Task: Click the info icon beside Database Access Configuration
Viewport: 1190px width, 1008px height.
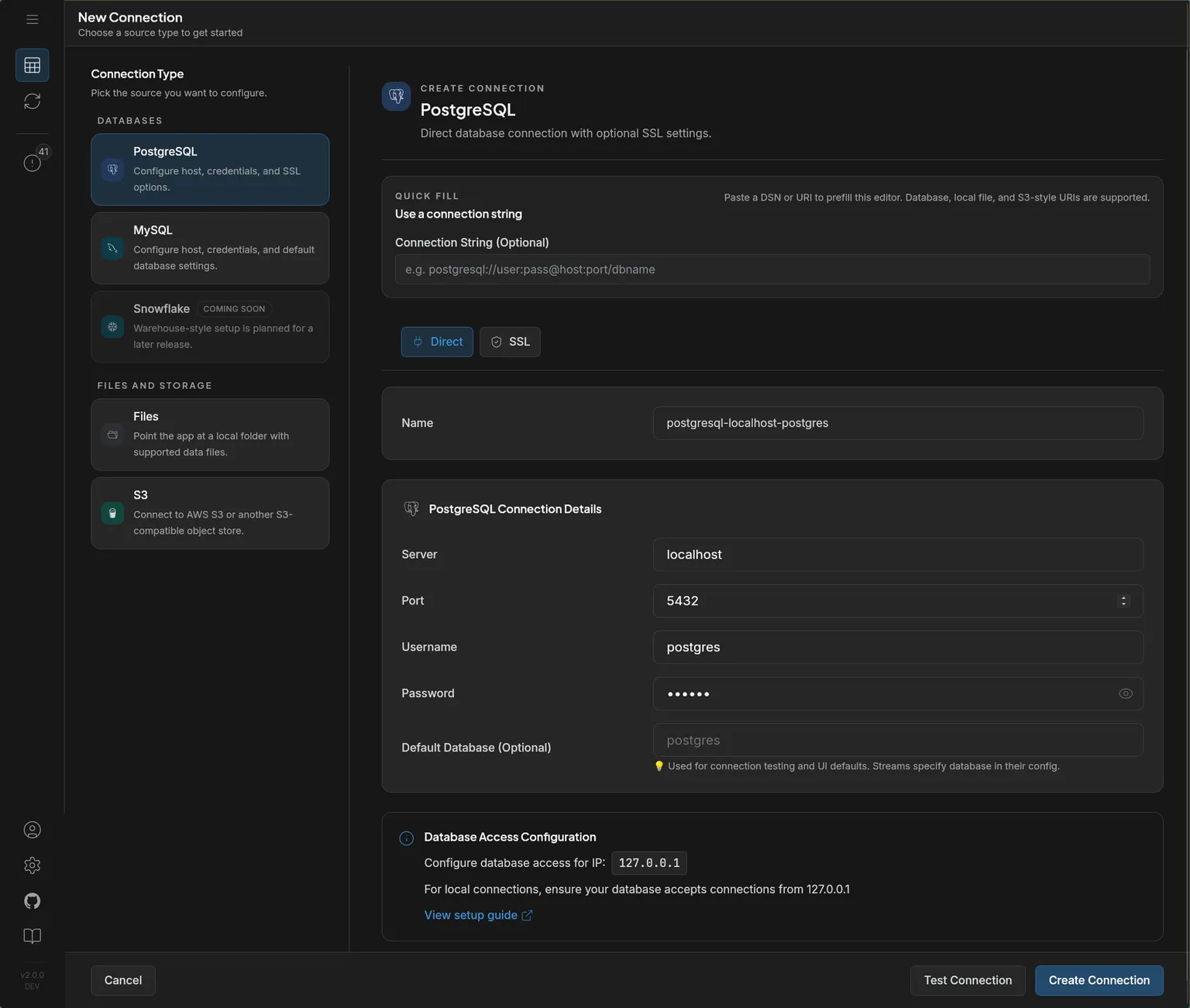Action: 406,838
